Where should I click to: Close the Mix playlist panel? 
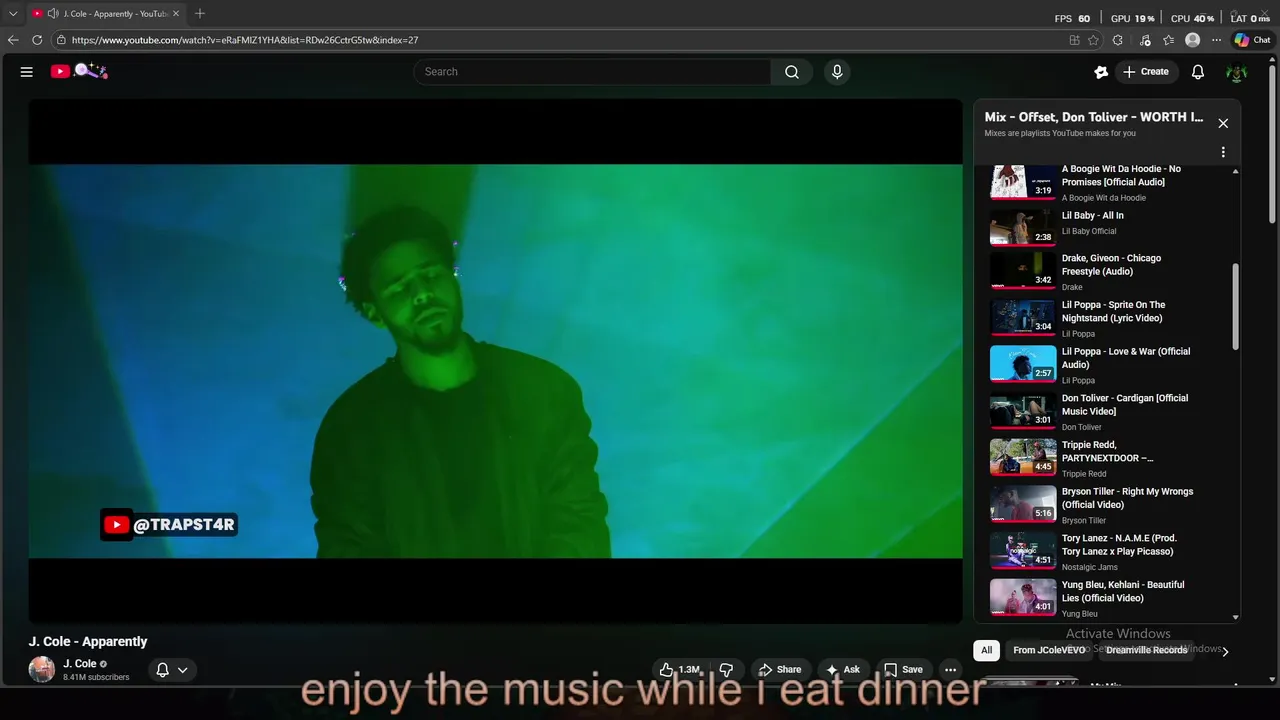click(1222, 123)
